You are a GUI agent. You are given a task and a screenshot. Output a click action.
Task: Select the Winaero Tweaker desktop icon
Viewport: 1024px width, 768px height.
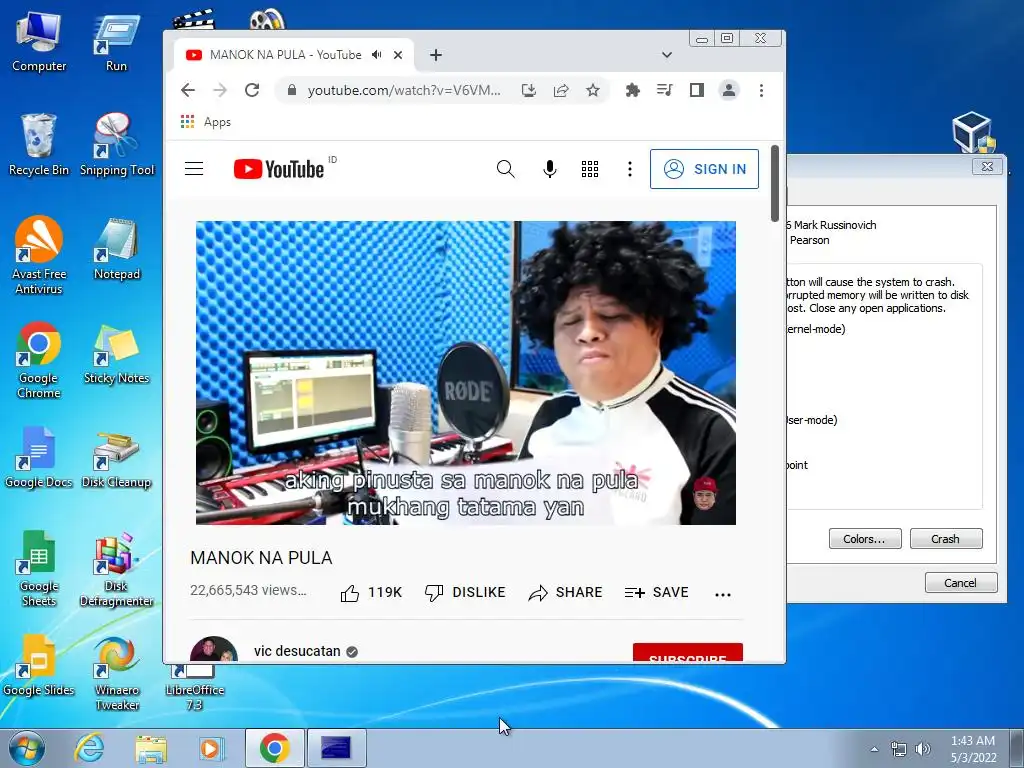117,674
